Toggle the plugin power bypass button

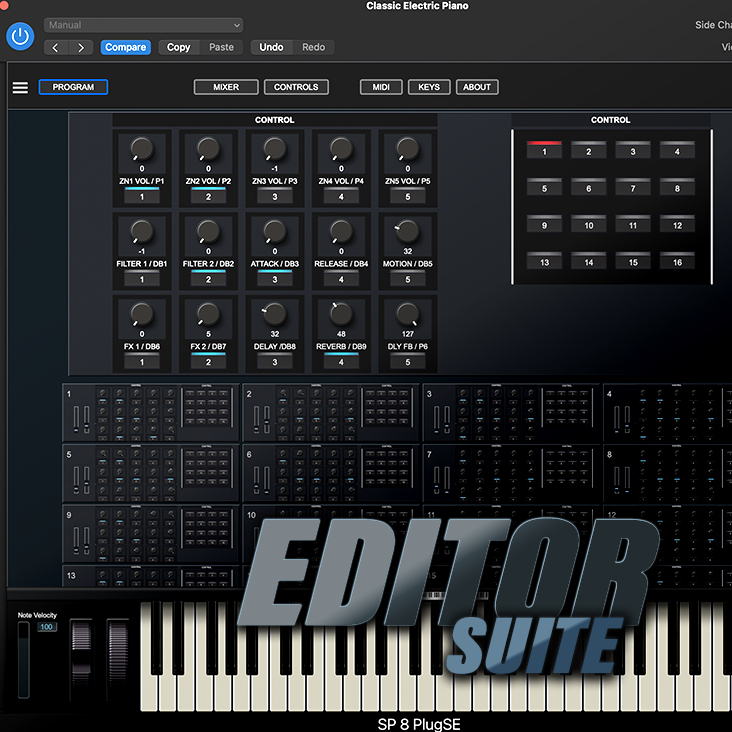click(x=20, y=37)
